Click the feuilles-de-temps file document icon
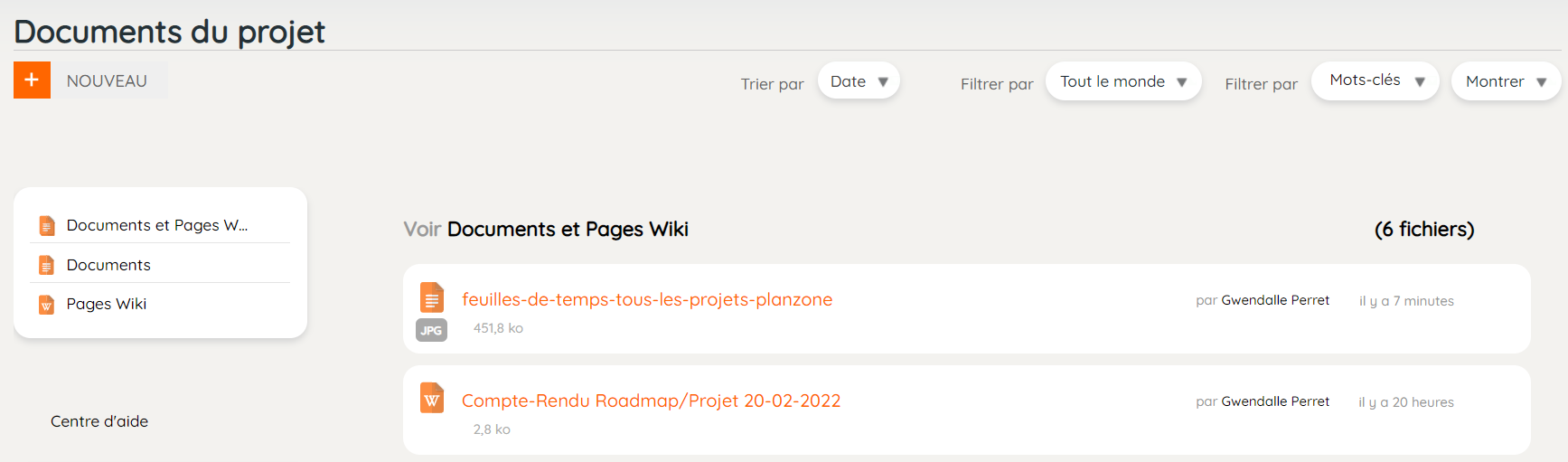Image resolution: width=1568 pixels, height=462 pixels. click(432, 297)
